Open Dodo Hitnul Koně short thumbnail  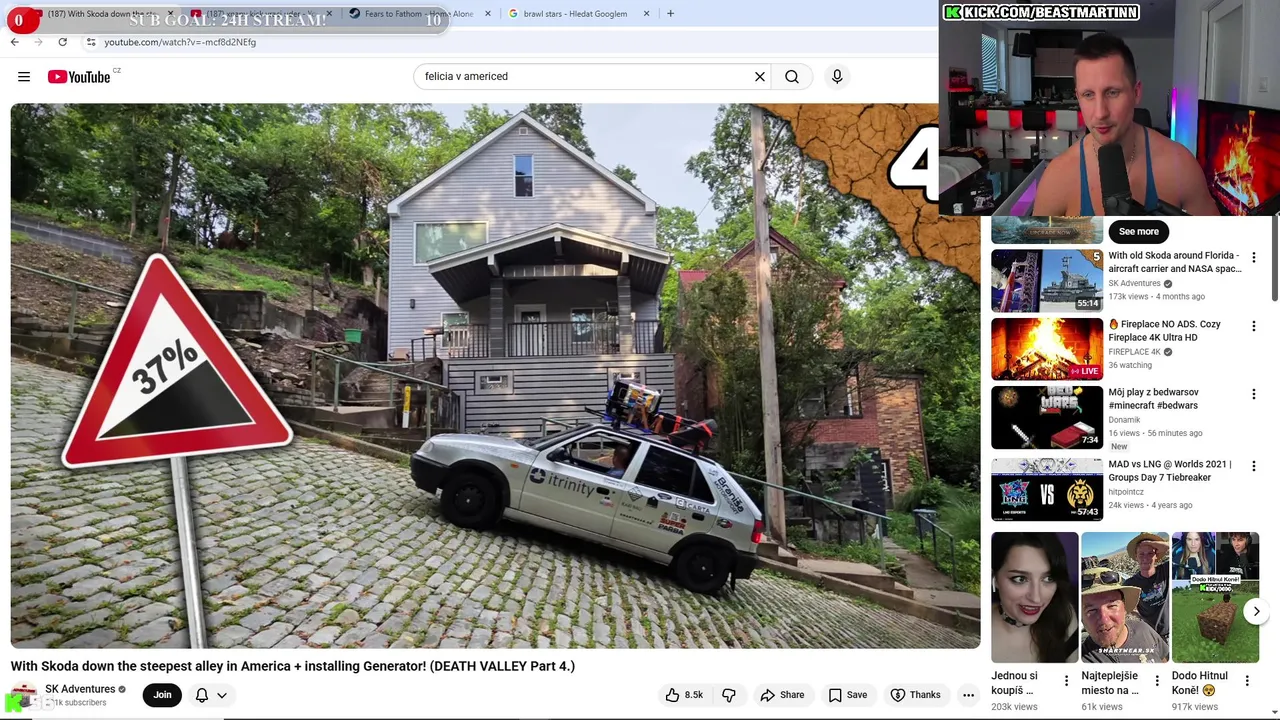pyautogui.click(x=1215, y=597)
